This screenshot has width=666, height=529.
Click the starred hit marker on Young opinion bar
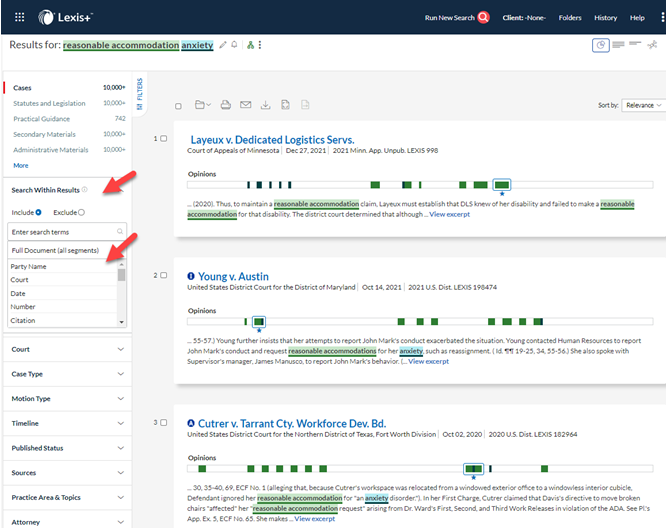(259, 322)
